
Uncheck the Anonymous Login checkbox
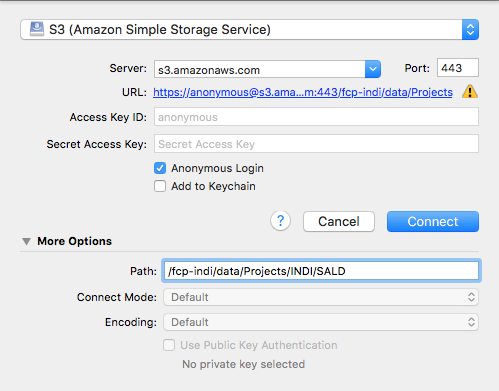[x=160, y=168]
